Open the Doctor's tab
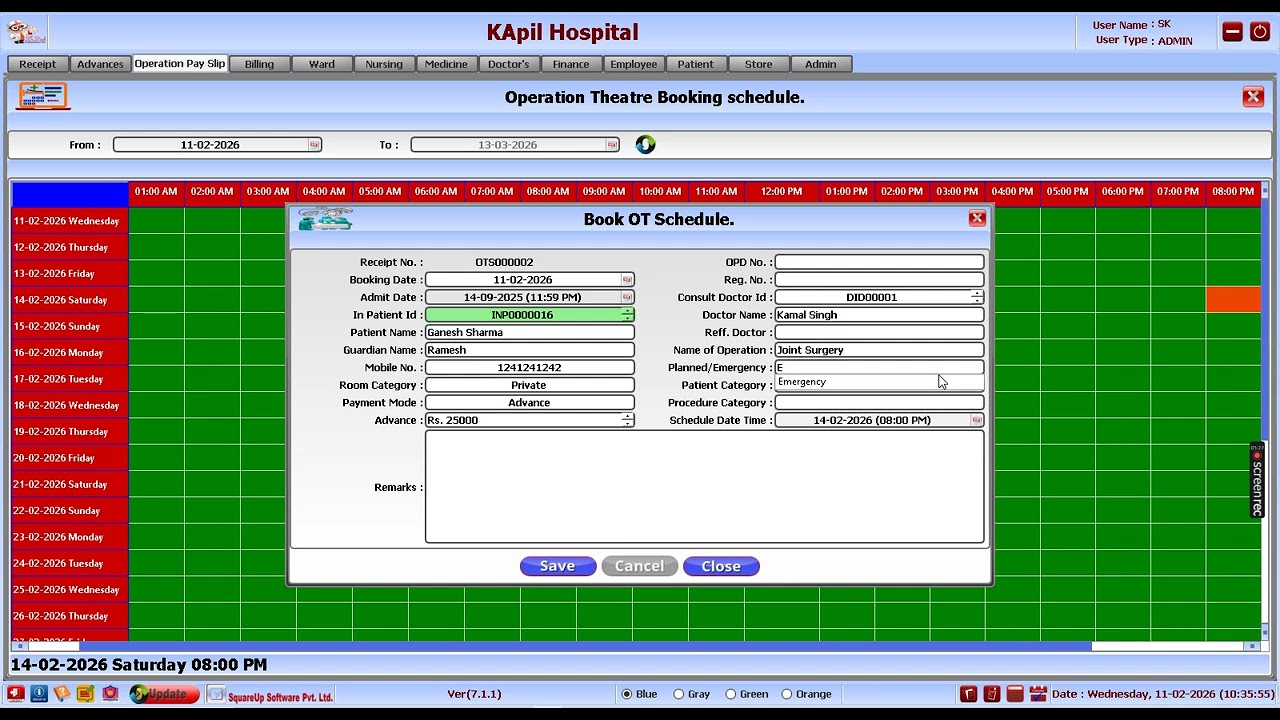The height and width of the screenshot is (720, 1280). [x=509, y=64]
